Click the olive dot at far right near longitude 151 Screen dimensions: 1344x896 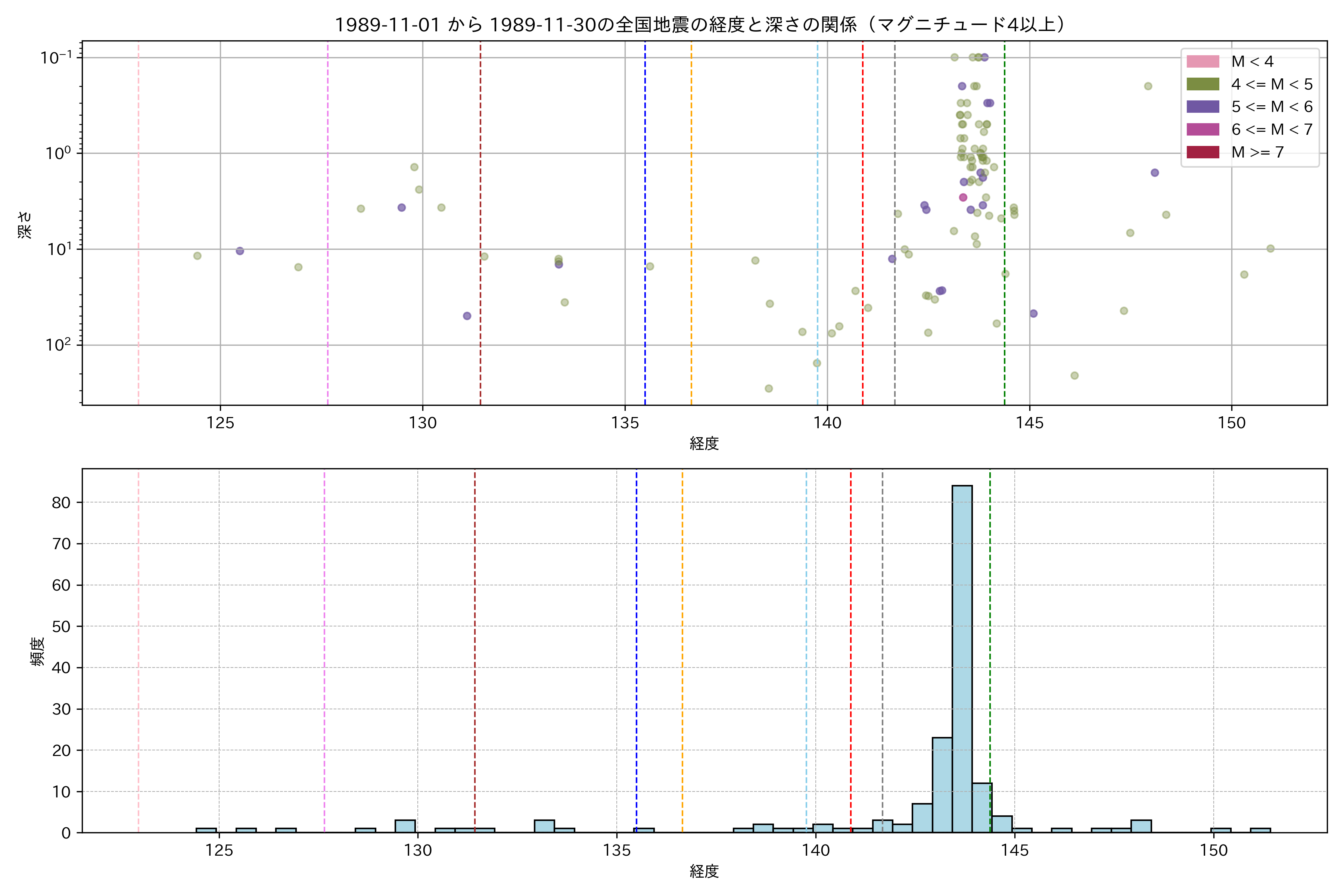pos(1270,249)
